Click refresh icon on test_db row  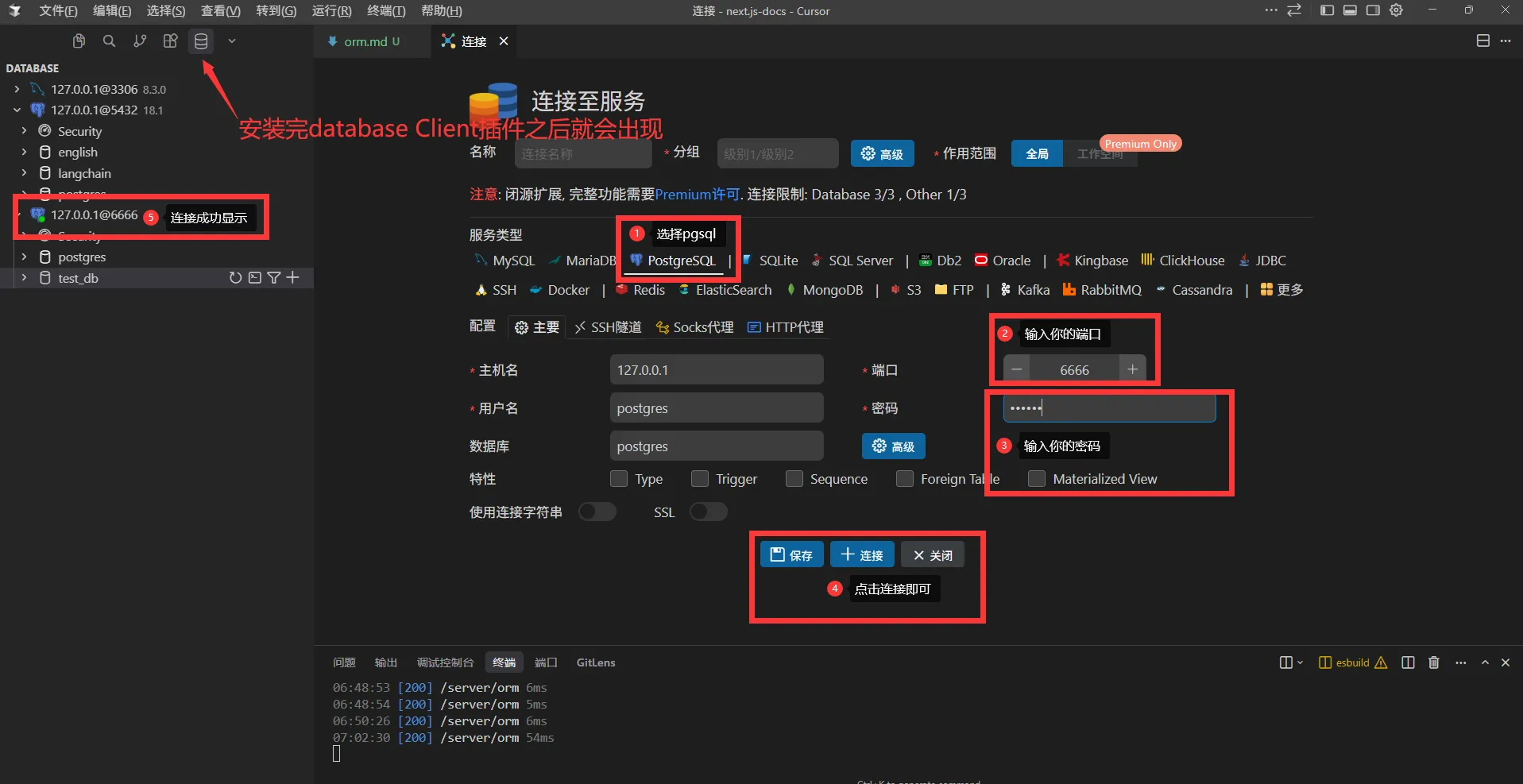coord(235,278)
